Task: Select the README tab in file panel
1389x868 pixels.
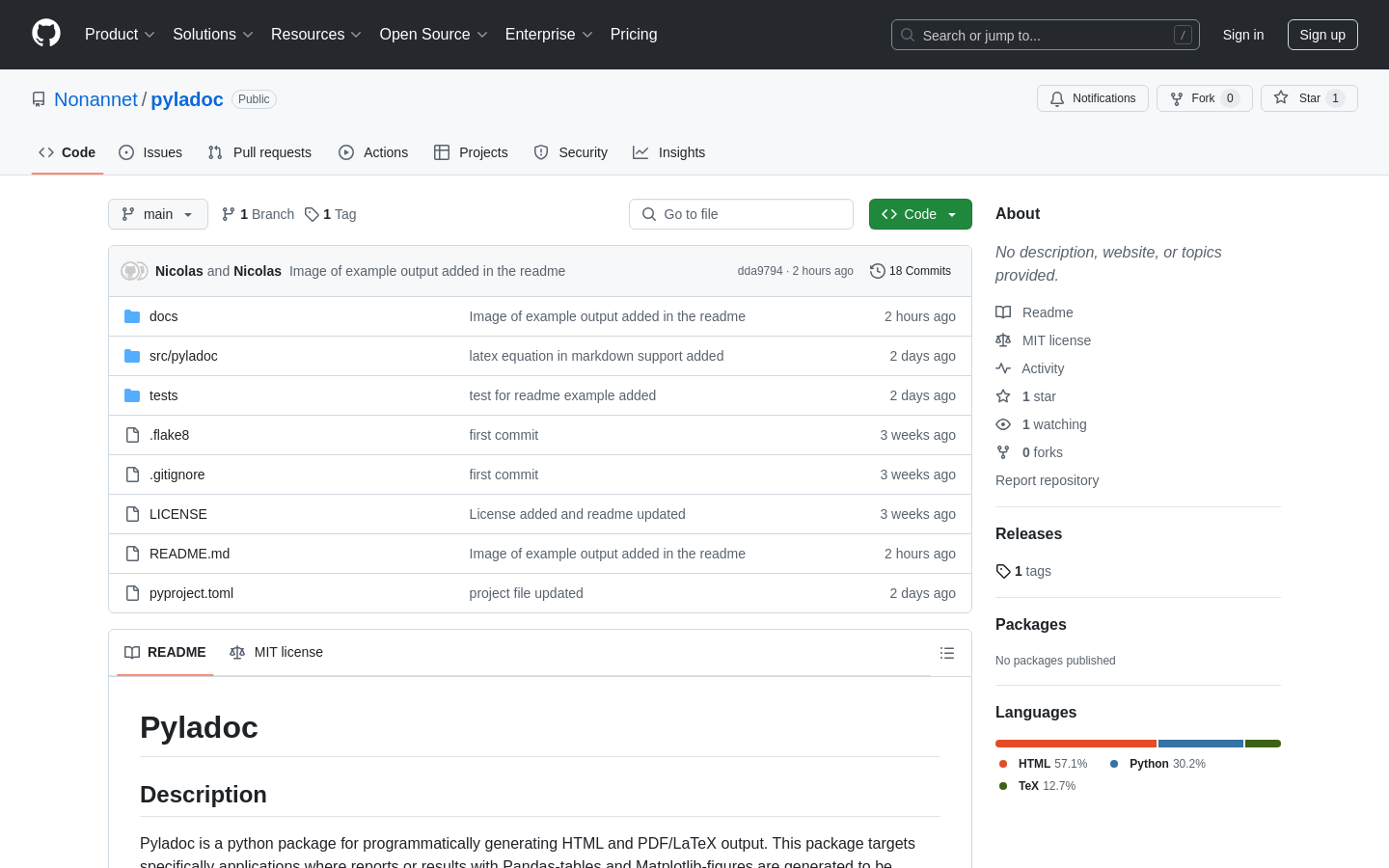Action: (x=165, y=652)
